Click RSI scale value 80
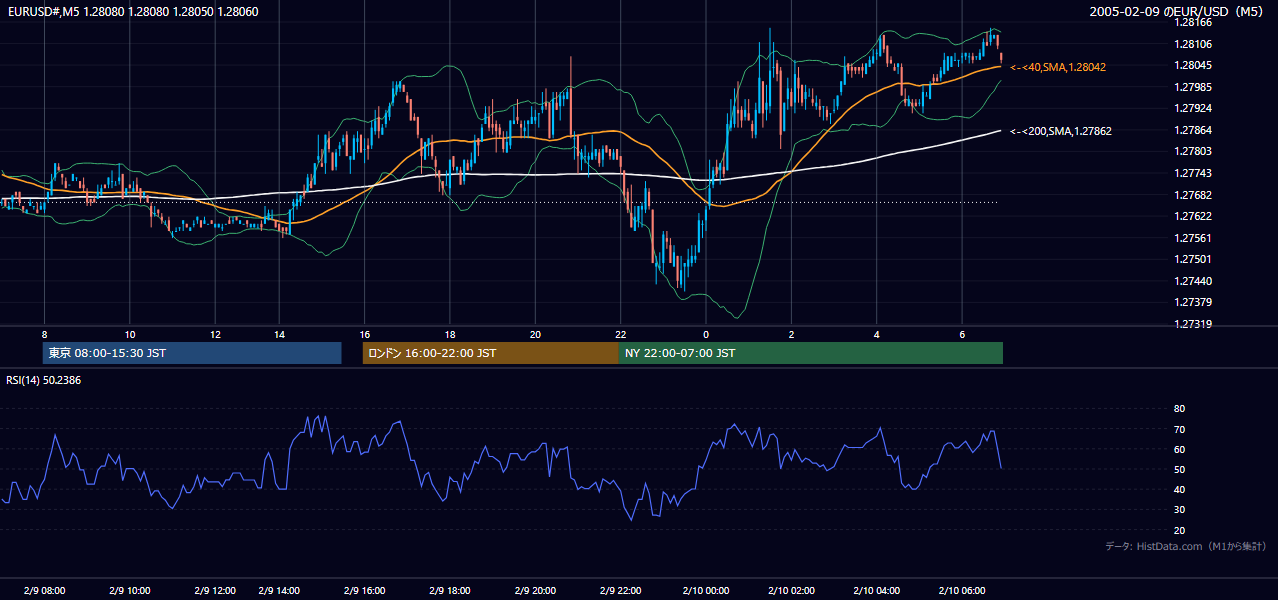The width and height of the screenshot is (1278, 600). [1179, 409]
